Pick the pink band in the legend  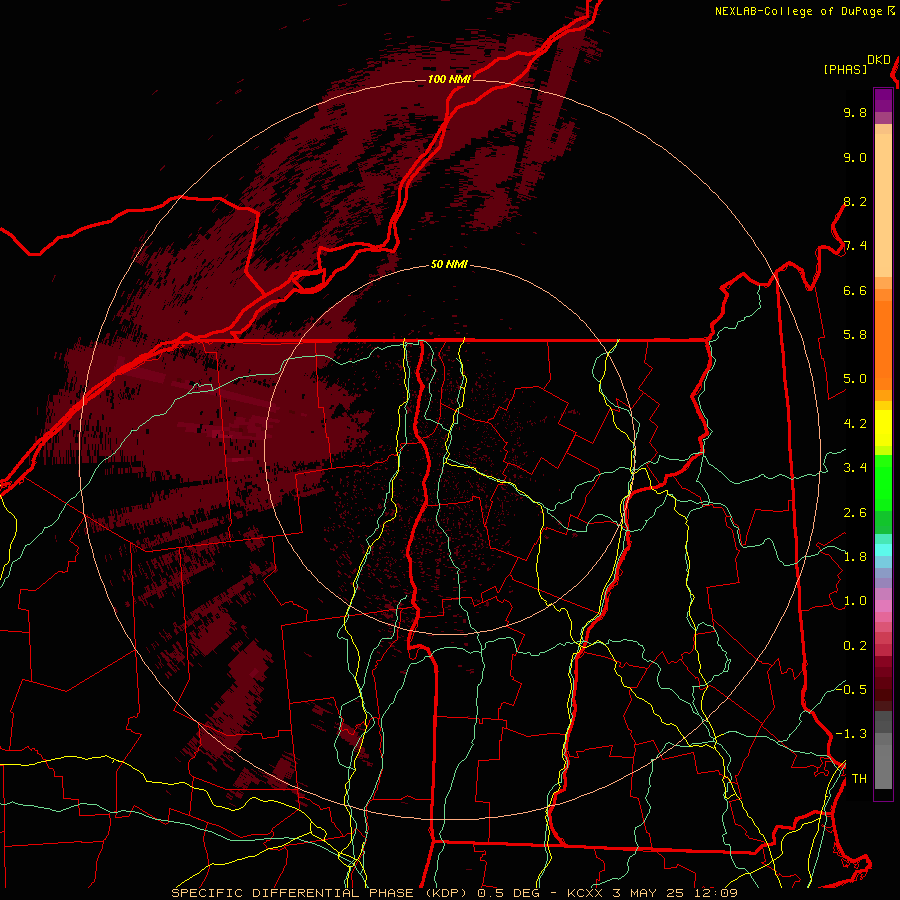click(883, 606)
